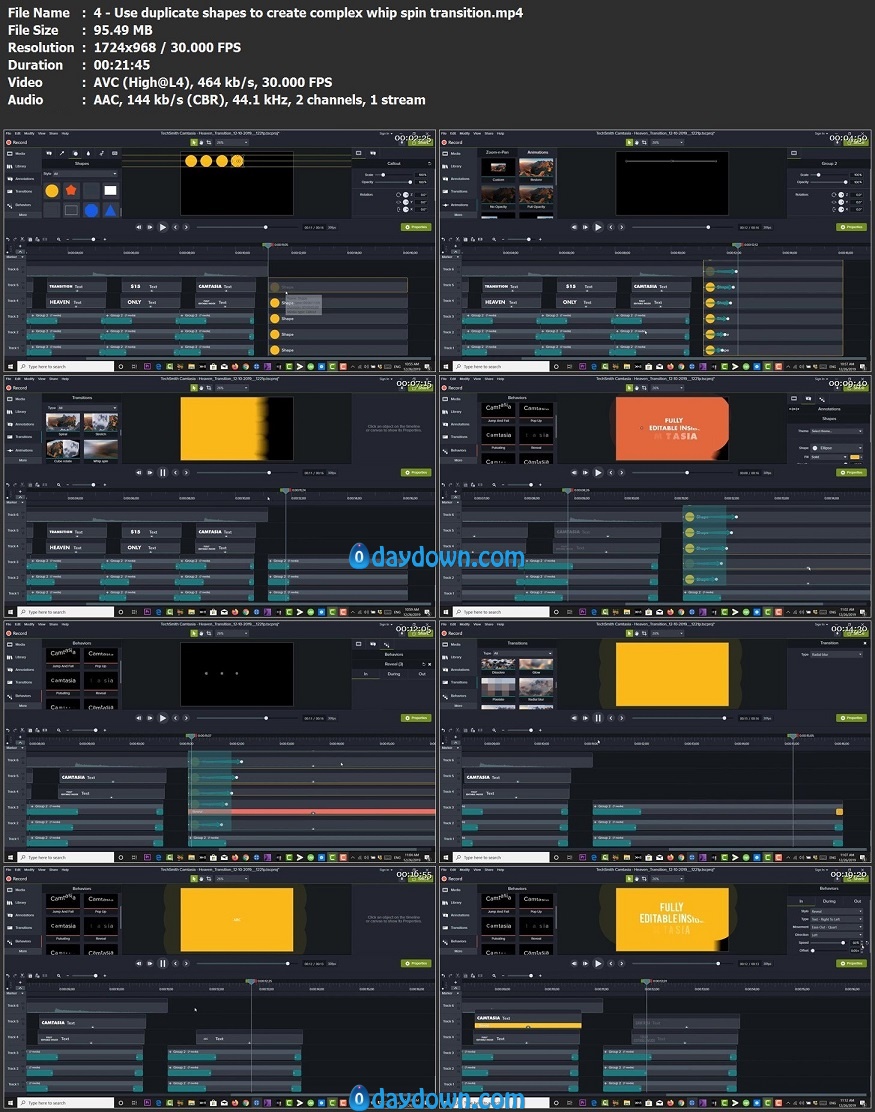The image size is (875, 1112).
Task: Select $15 Text clip in 00:07:15 frame
Action: tap(152, 532)
